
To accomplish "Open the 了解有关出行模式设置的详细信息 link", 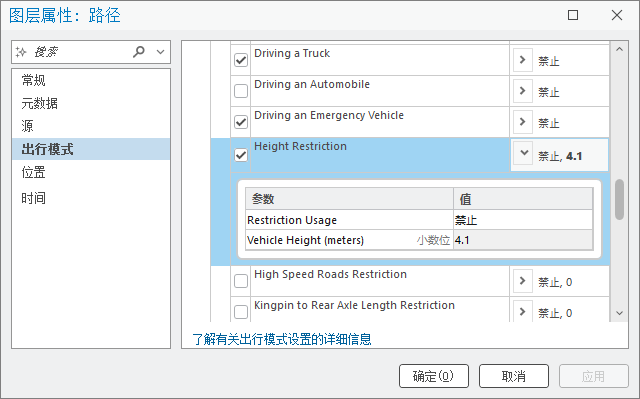I will tap(282, 339).
